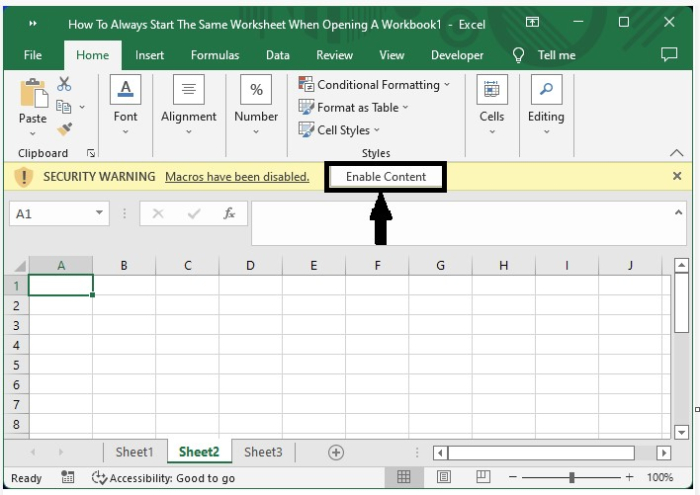700x495 pixels.
Task: Switch to the Sheet3 worksheet tab
Action: point(263,452)
